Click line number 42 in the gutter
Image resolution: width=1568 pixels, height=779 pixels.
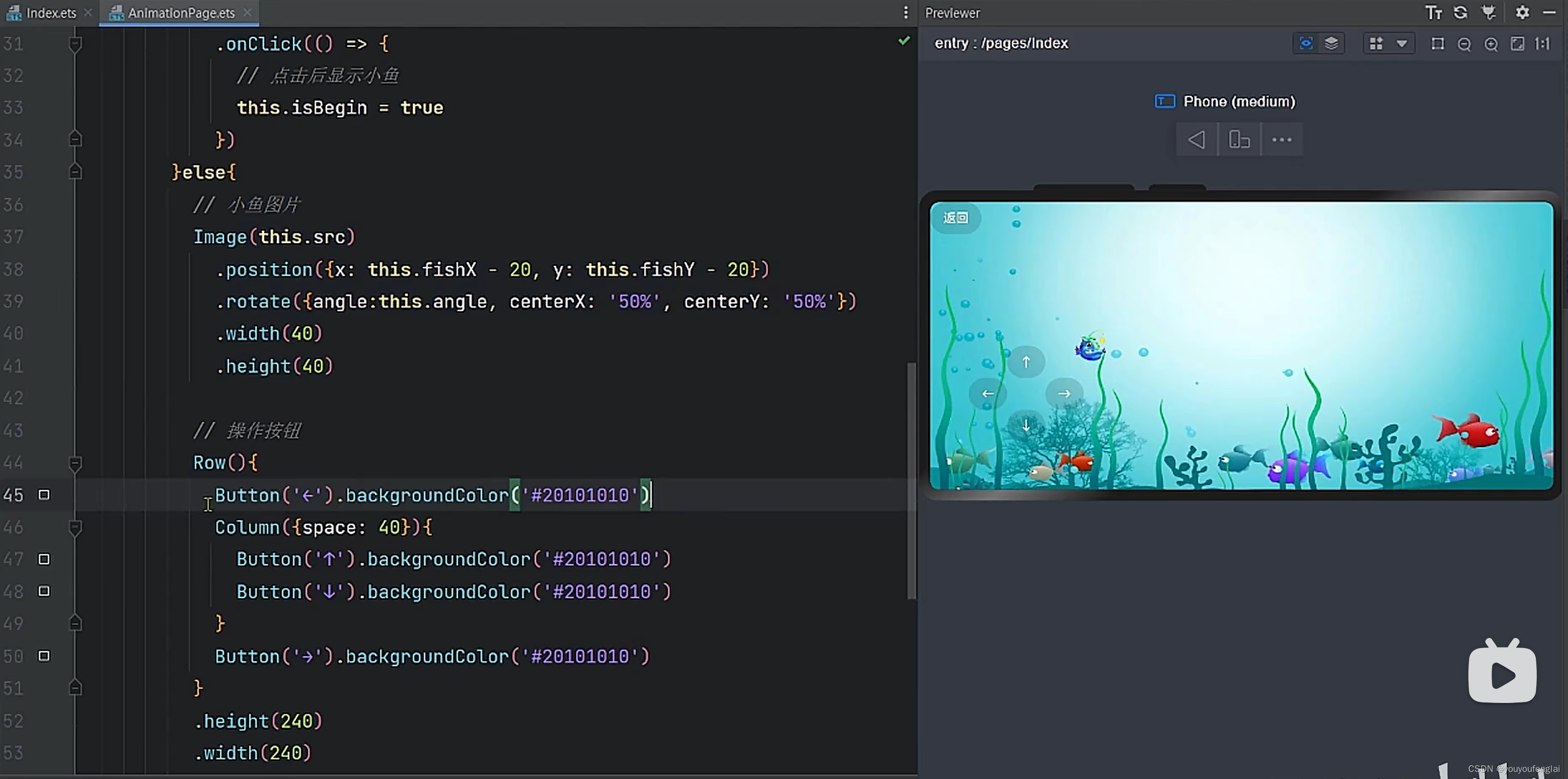[x=14, y=398]
